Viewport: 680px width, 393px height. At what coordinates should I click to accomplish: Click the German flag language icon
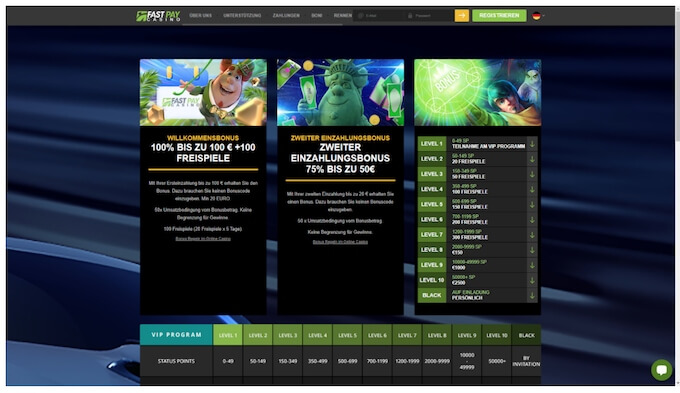[x=536, y=16]
